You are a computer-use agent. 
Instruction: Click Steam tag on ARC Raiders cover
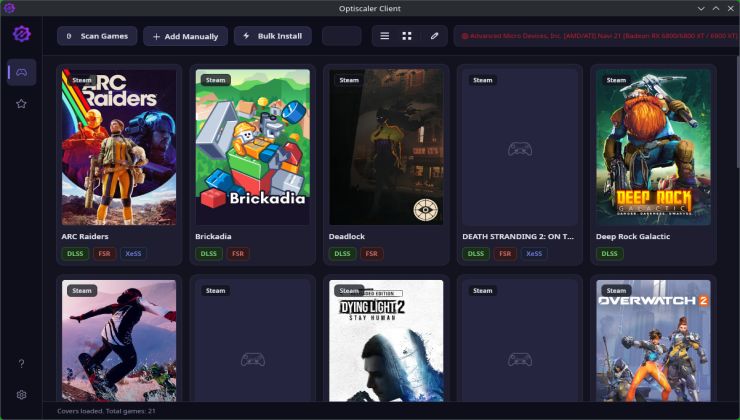tap(82, 80)
